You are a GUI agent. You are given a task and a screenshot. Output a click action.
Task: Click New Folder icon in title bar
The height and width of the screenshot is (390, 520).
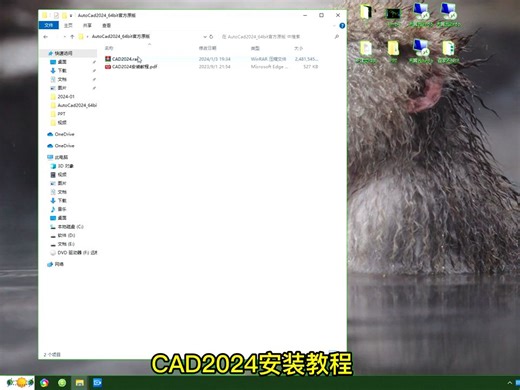pyautogui.click(x=64, y=15)
